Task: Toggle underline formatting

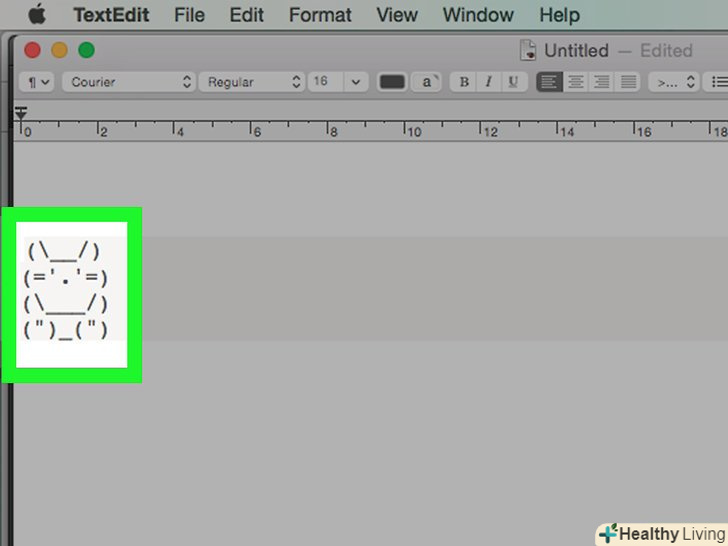Action: [514, 82]
